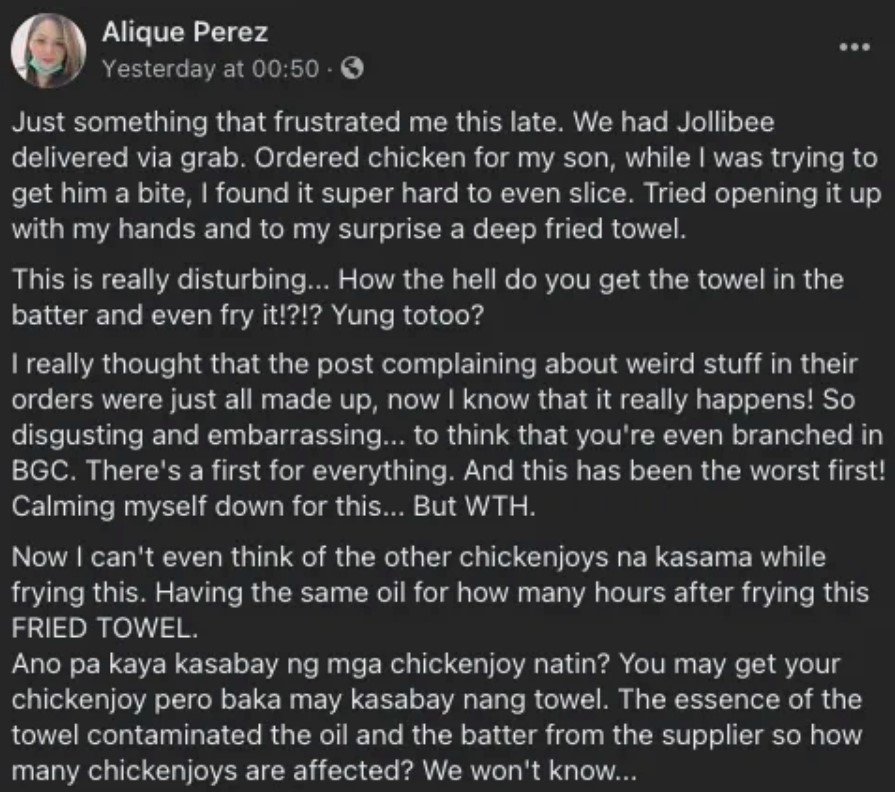Open the three-dot post options menu
Image resolution: width=895 pixels, height=792 pixels.
click(x=854, y=47)
